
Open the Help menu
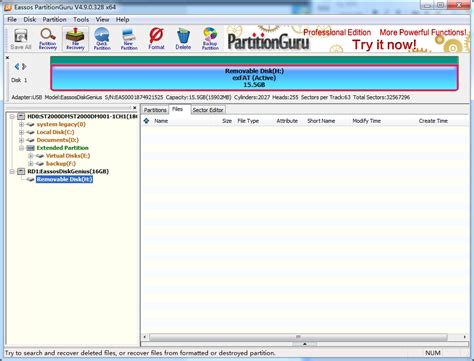[x=122, y=20]
